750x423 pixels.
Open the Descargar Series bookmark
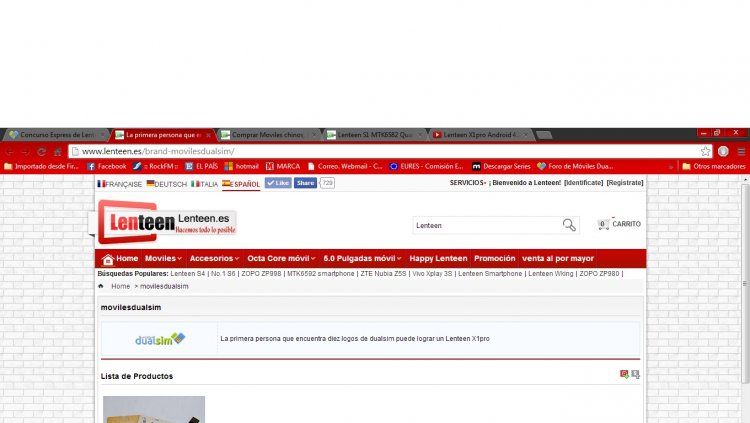pos(501,167)
